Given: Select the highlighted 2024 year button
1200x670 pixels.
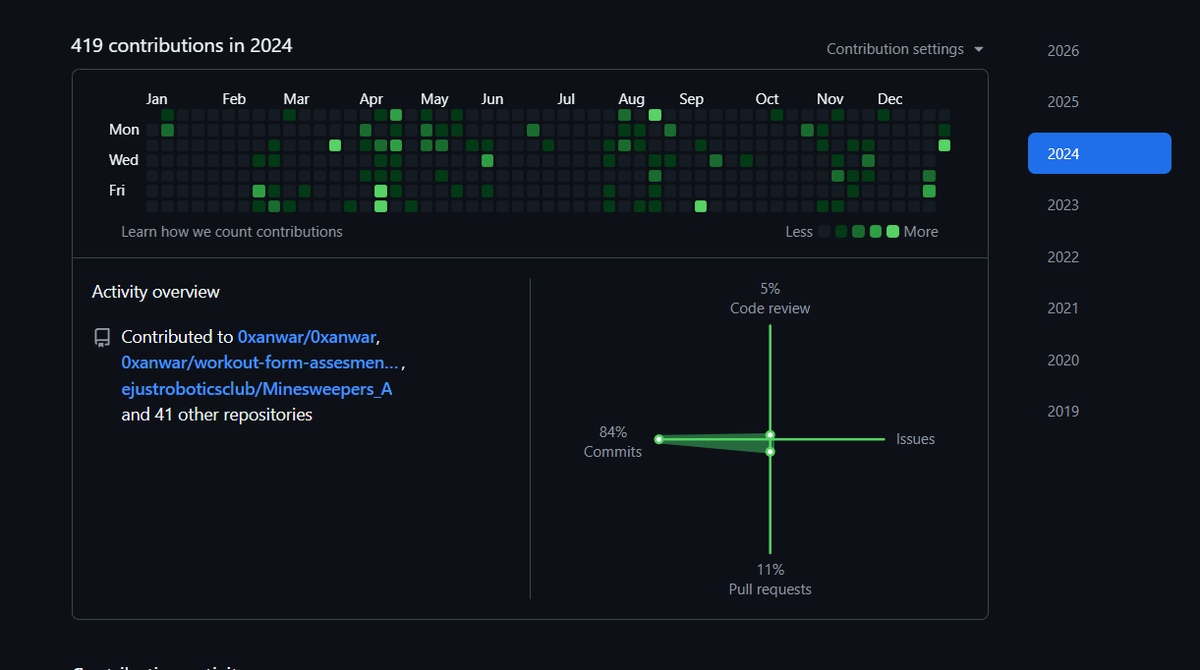Looking at the screenshot, I should [x=1099, y=154].
